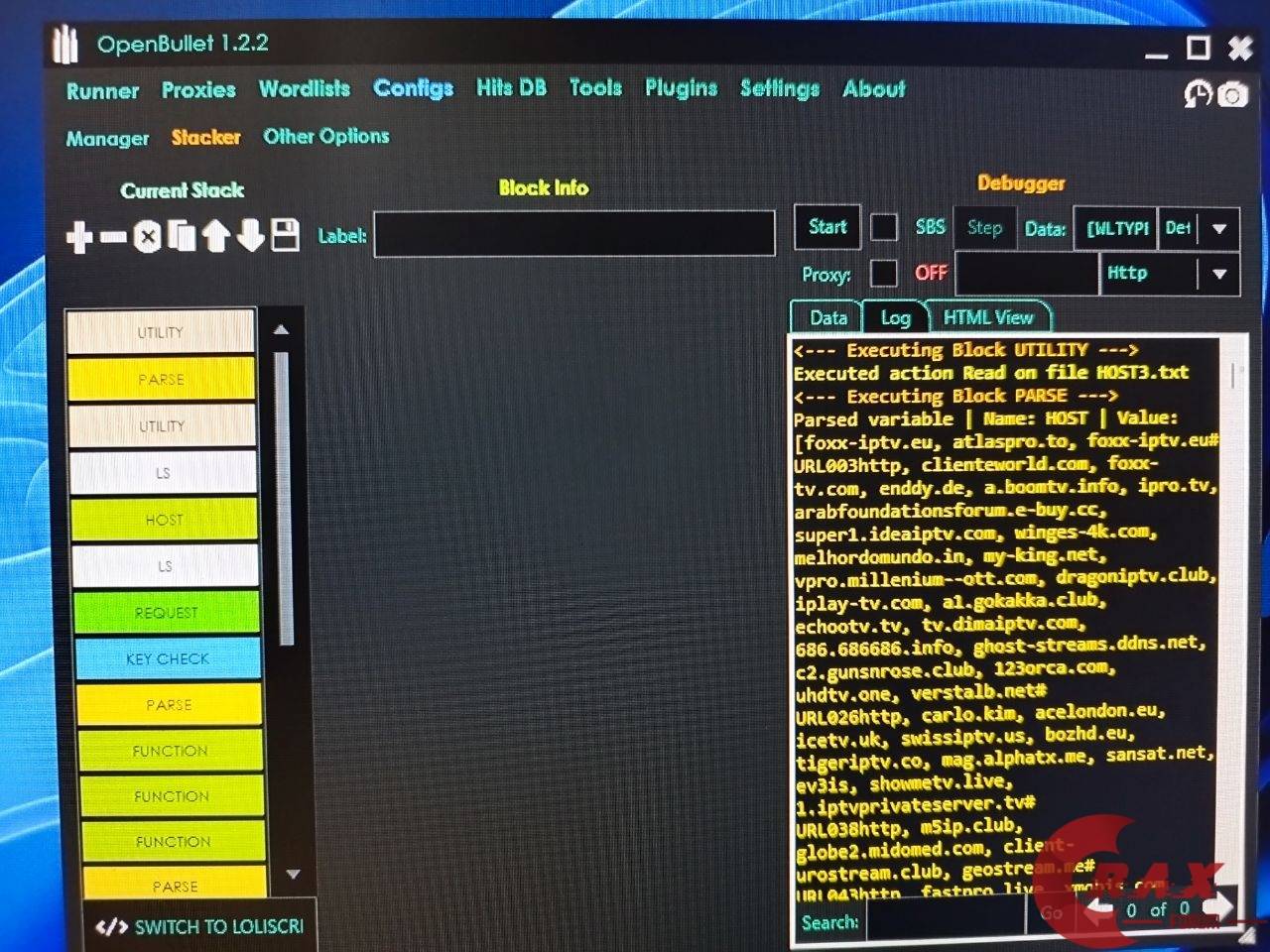
Task: Open the Settings section
Action: [x=780, y=88]
